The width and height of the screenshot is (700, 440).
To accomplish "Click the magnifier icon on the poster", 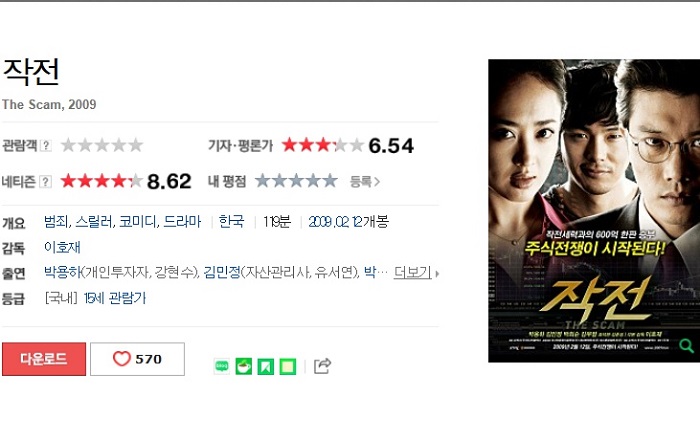I will tap(687, 345).
